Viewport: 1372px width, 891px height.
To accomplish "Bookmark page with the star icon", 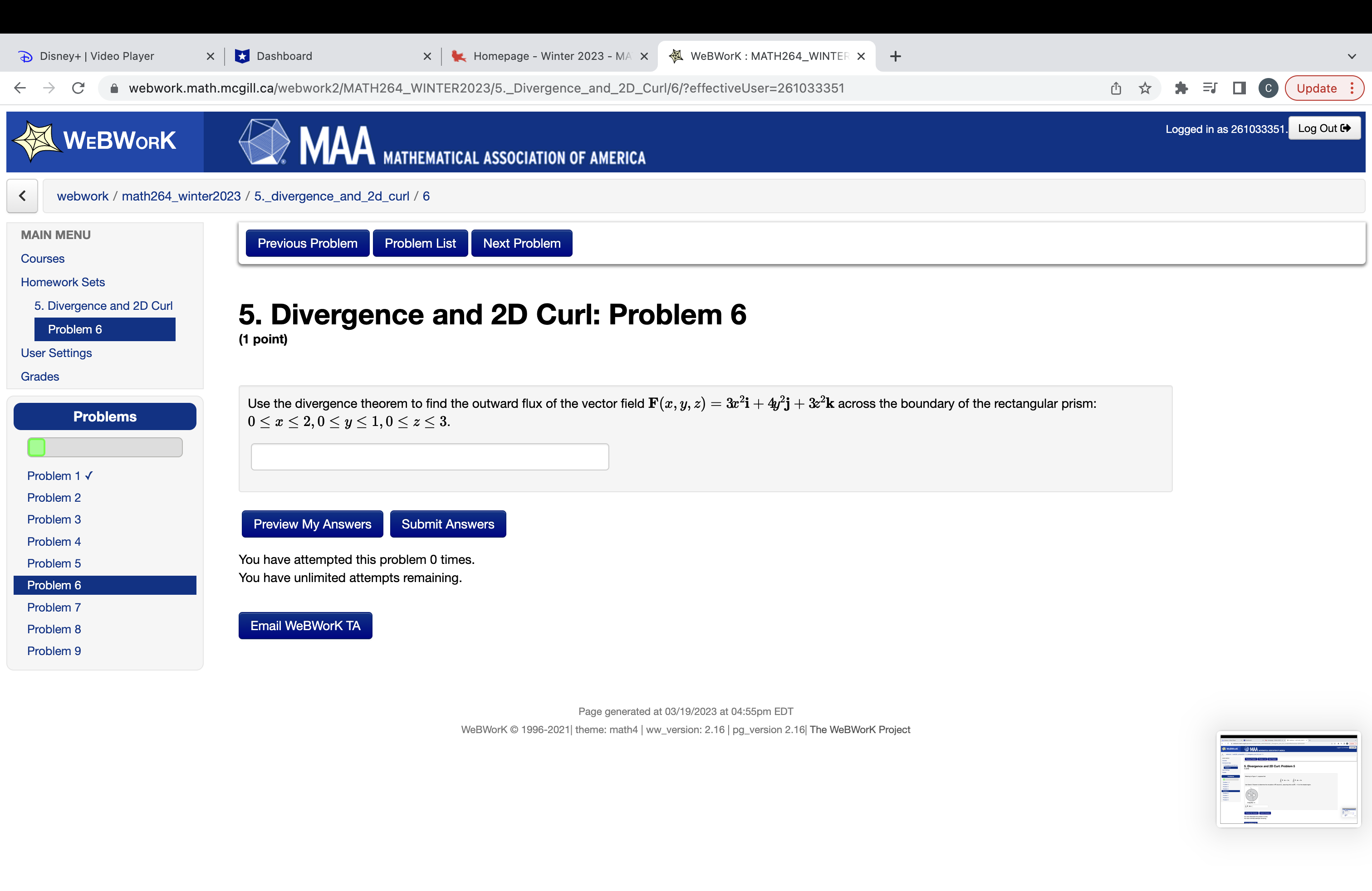I will click(x=1145, y=88).
